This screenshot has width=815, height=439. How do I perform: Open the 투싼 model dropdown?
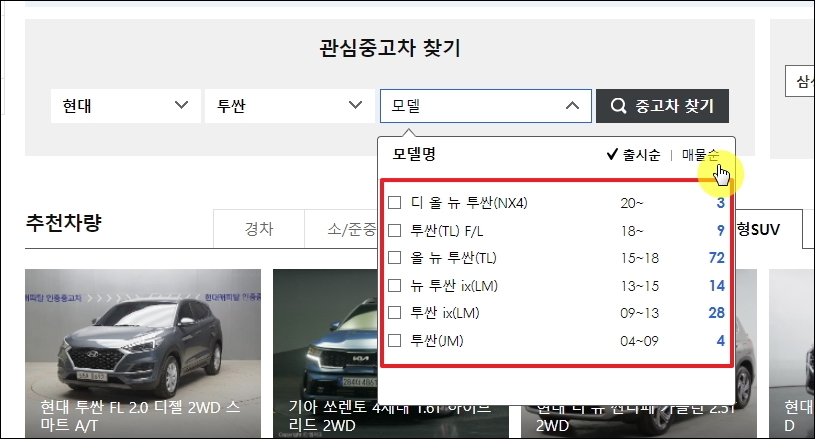click(x=290, y=106)
